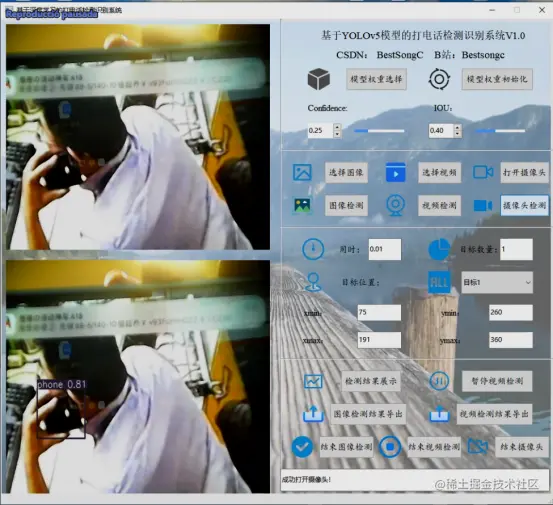Click the 模型权重初始化 button
This screenshot has width=553, height=505.
497,79
